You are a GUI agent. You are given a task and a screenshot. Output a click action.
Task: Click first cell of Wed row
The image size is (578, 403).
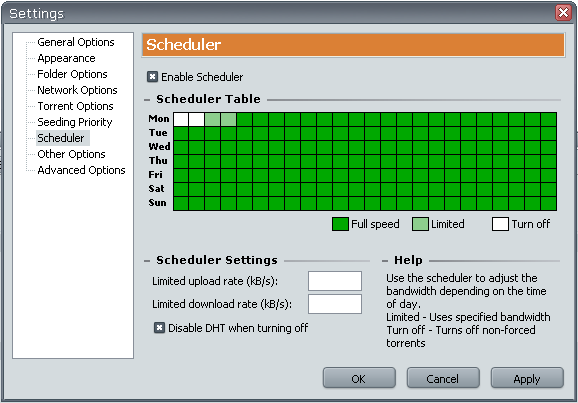181,147
